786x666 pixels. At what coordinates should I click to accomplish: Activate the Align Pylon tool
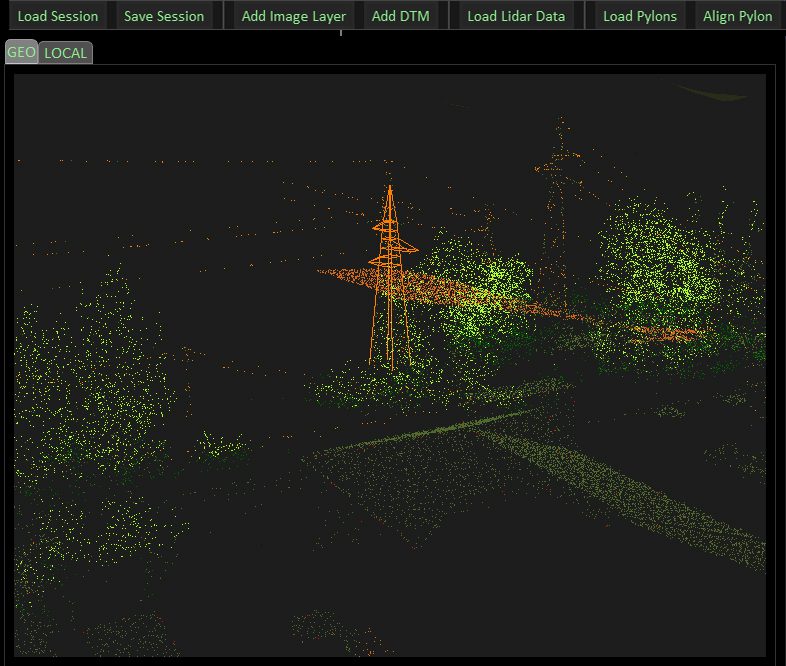pyautogui.click(x=737, y=16)
